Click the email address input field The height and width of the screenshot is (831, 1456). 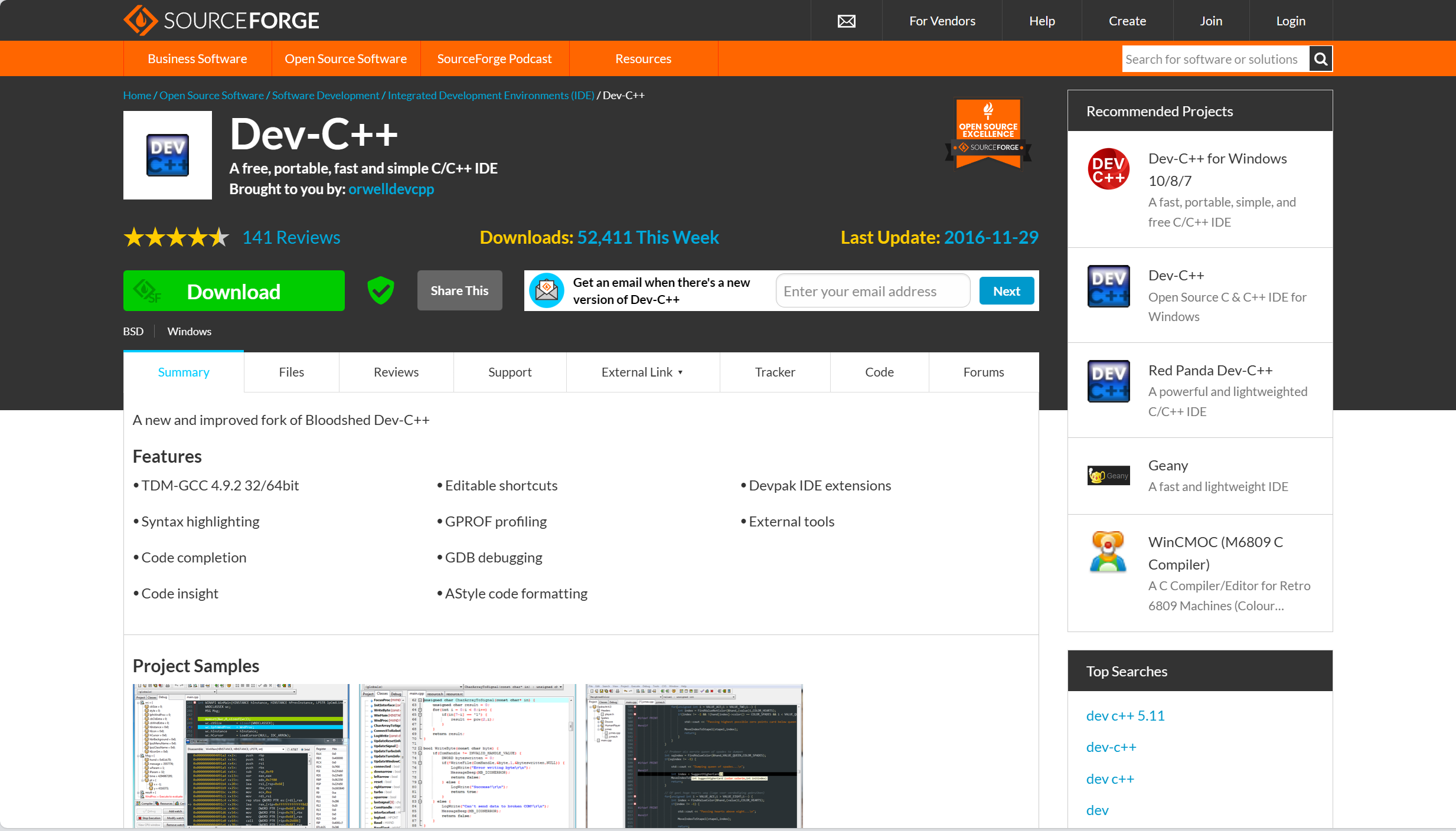click(872, 291)
